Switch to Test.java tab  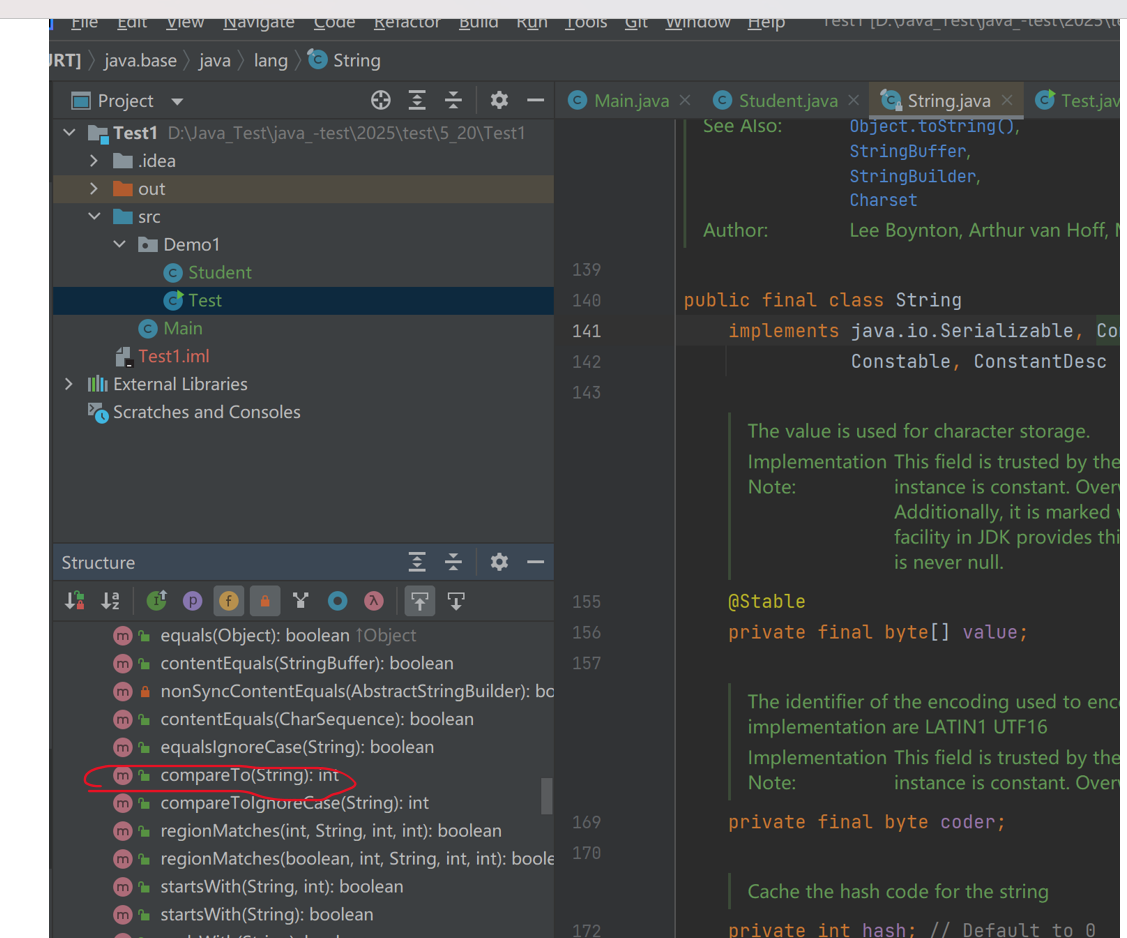coord(1078,101)
